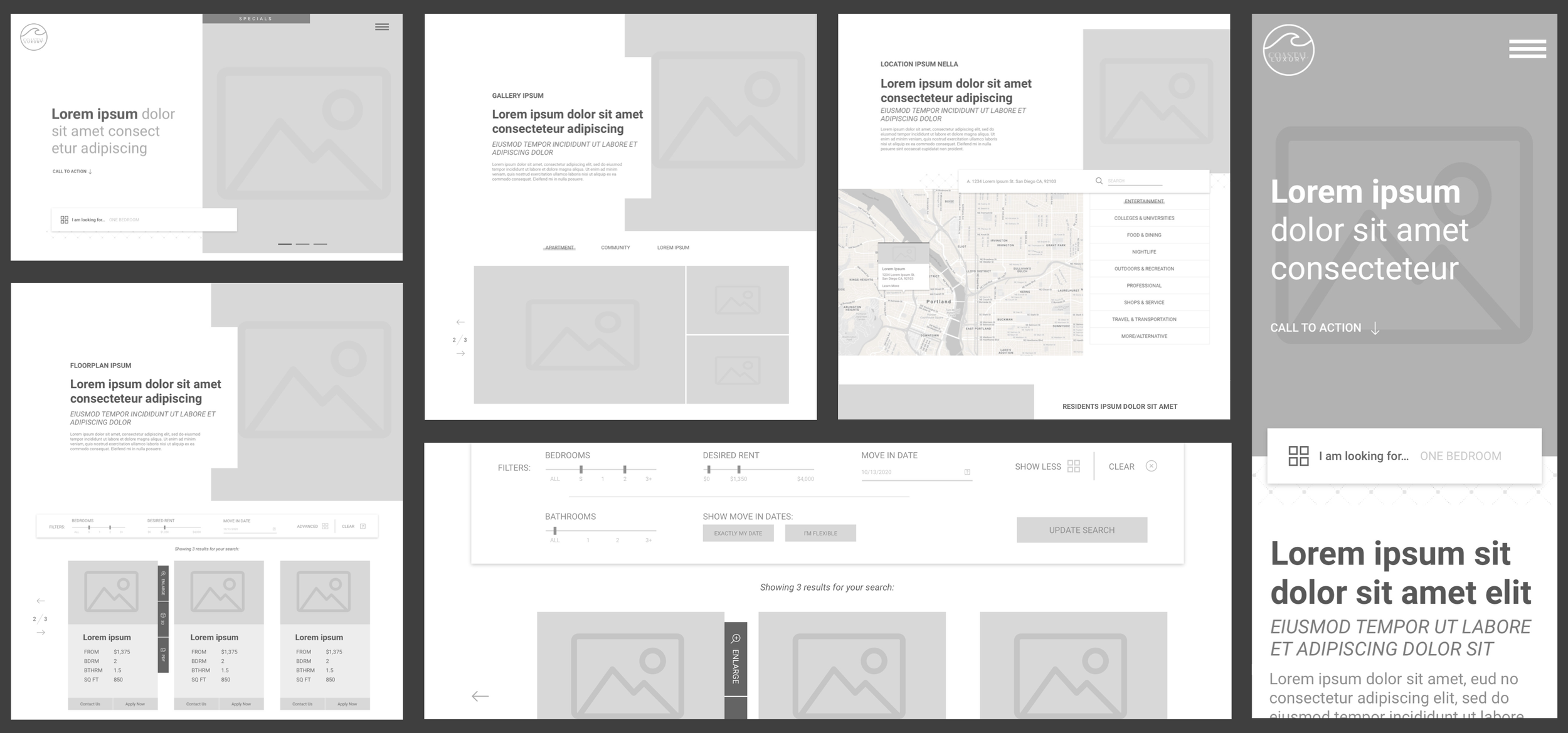Click the large Coastal Luxury logo on mobile
This screenshot has width=1568, height=733.
pos(1288,50)
